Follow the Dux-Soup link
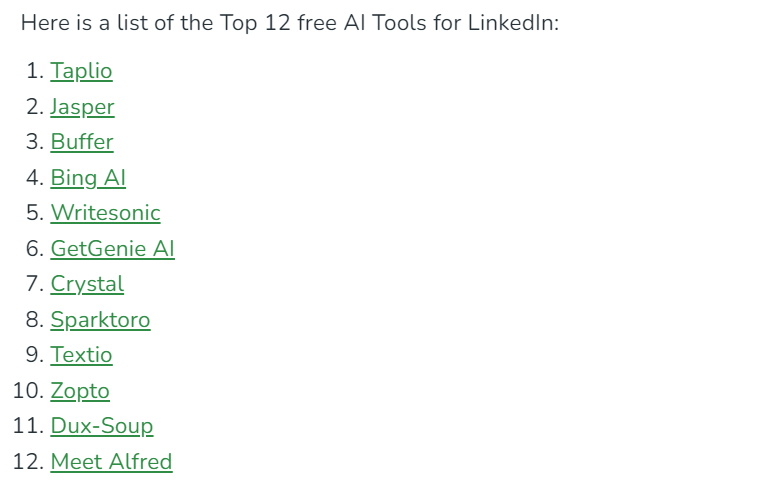The width and height of the screenshot is (765, 484). click(x=102, y=426)
